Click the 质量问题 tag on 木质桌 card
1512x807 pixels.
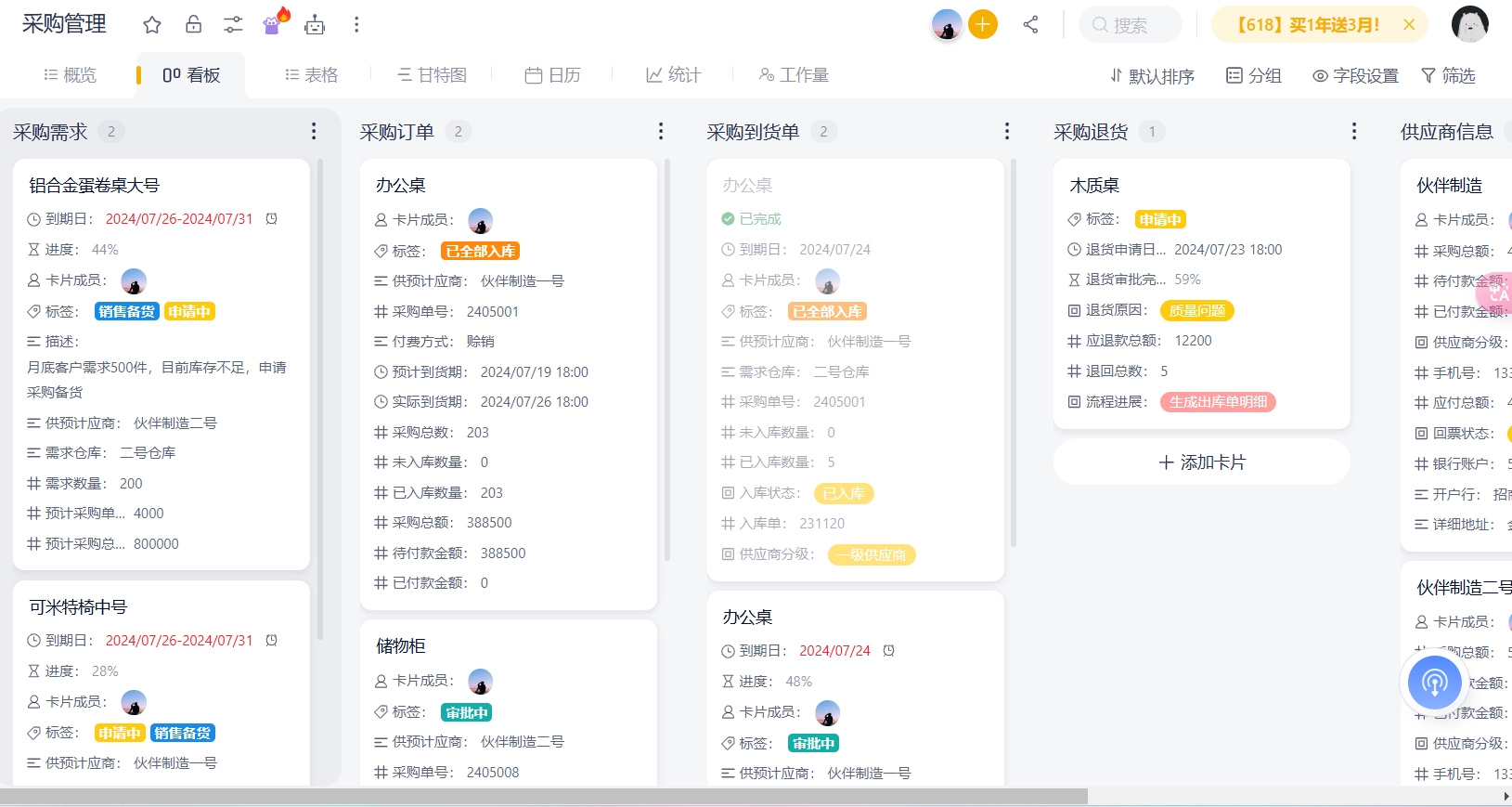point(1197,311)
